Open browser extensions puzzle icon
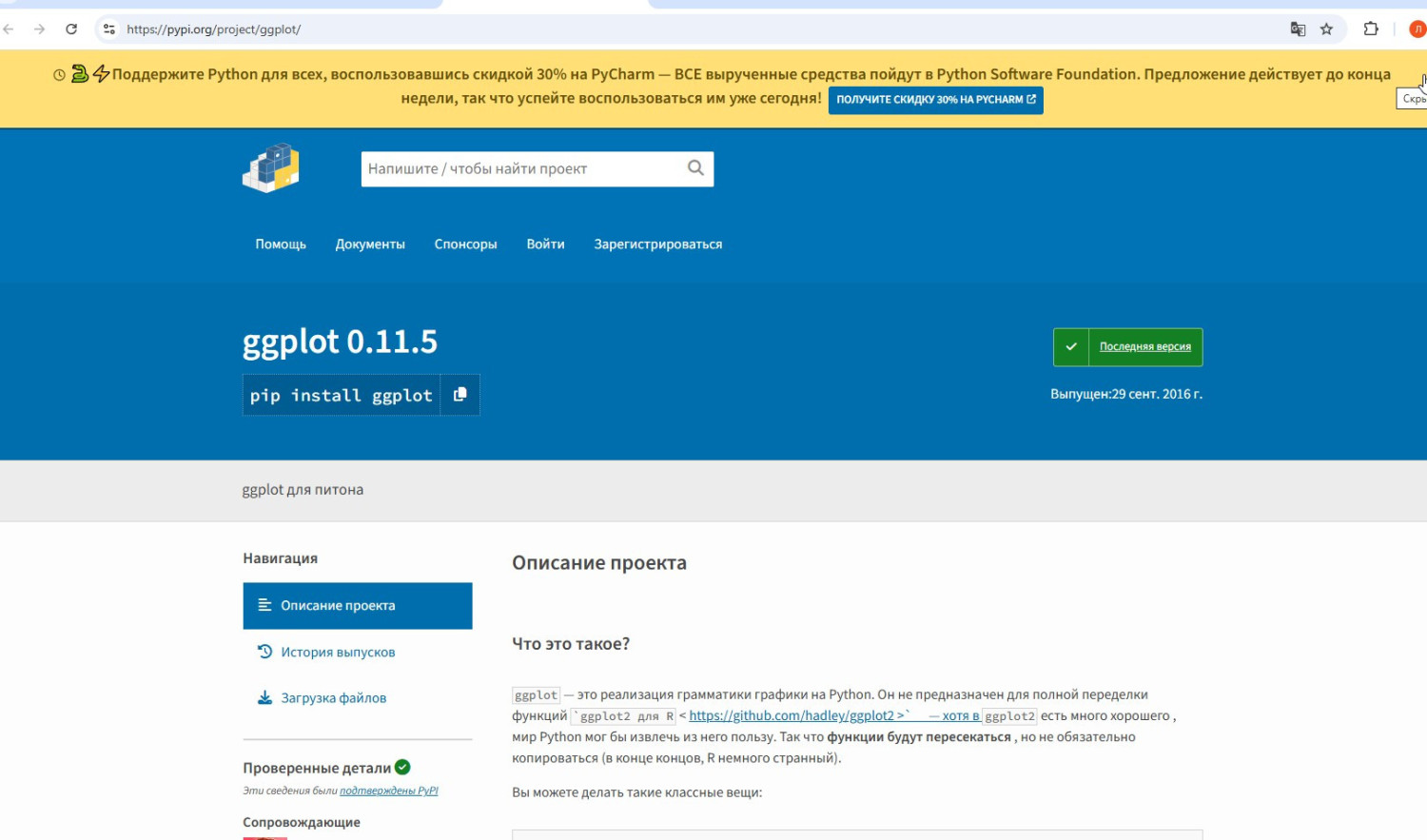Image resolution: width=1427 pixels, height=840 pixels. pyautogui.click(x=1371, y=29)
